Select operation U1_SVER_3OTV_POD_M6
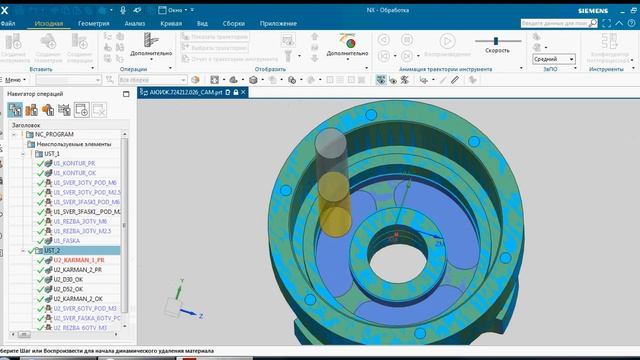The image size is (640, 360). tap(85, 183)
